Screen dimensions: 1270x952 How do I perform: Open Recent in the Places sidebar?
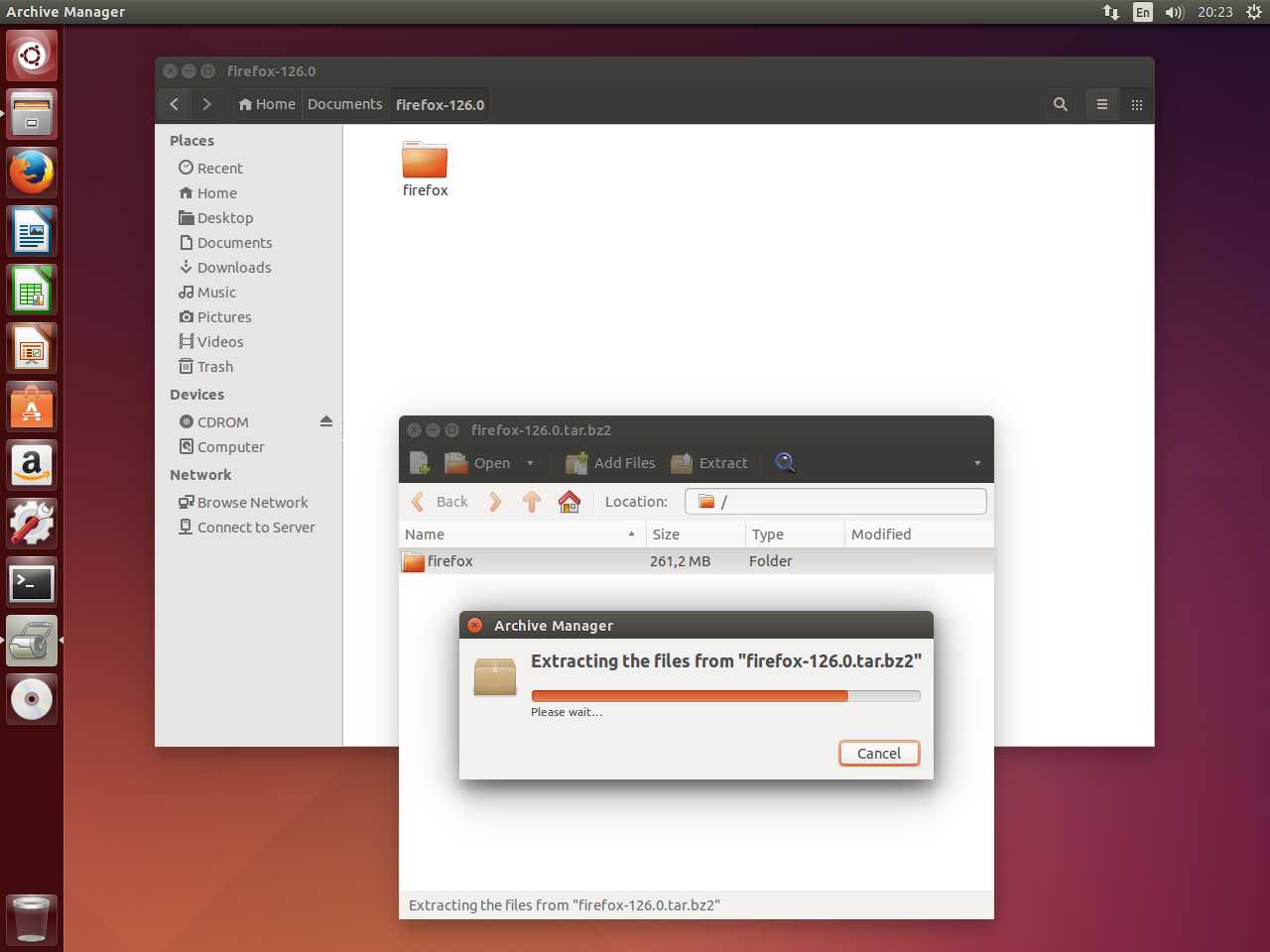tap(220, 169)
